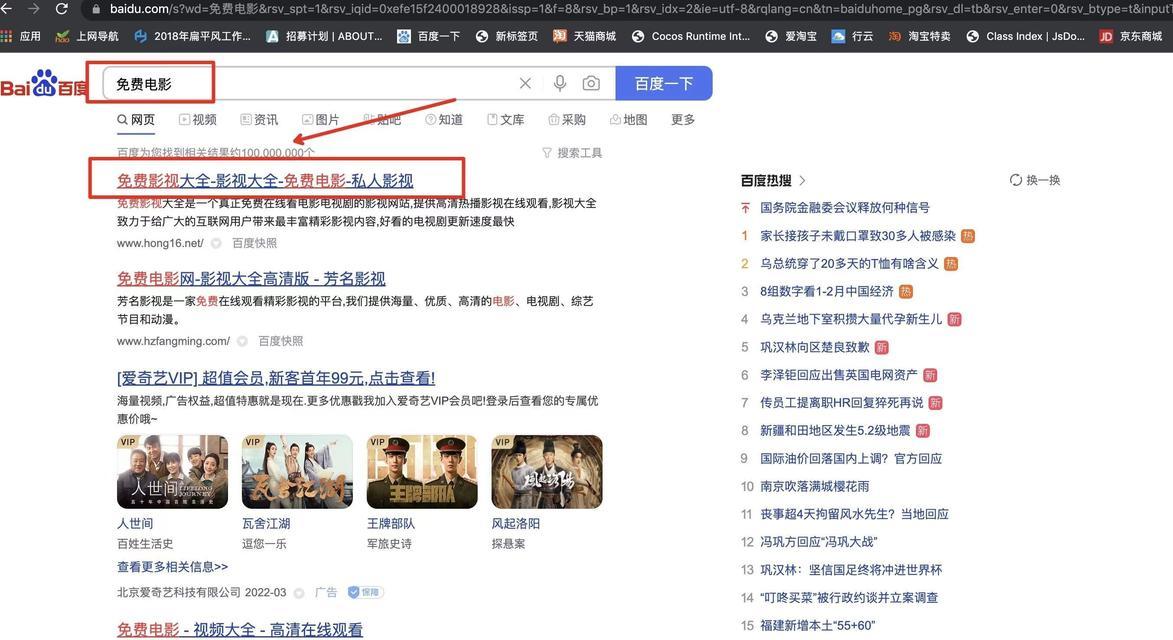Image resolution: width=1173 pixels, height=640 pixels.
Task: Open the 2018年扁平风工作 bookmark
Action: [192, 36]
